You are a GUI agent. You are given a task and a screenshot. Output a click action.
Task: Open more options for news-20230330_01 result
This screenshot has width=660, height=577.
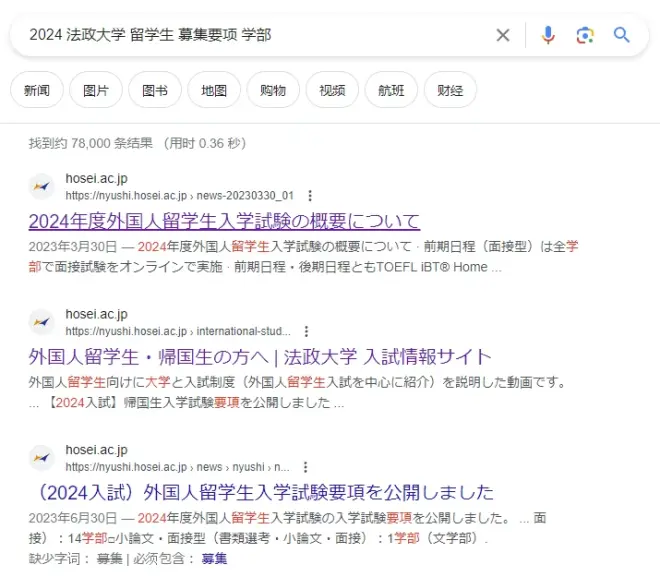pyautogui.click(x=310, y=196)
